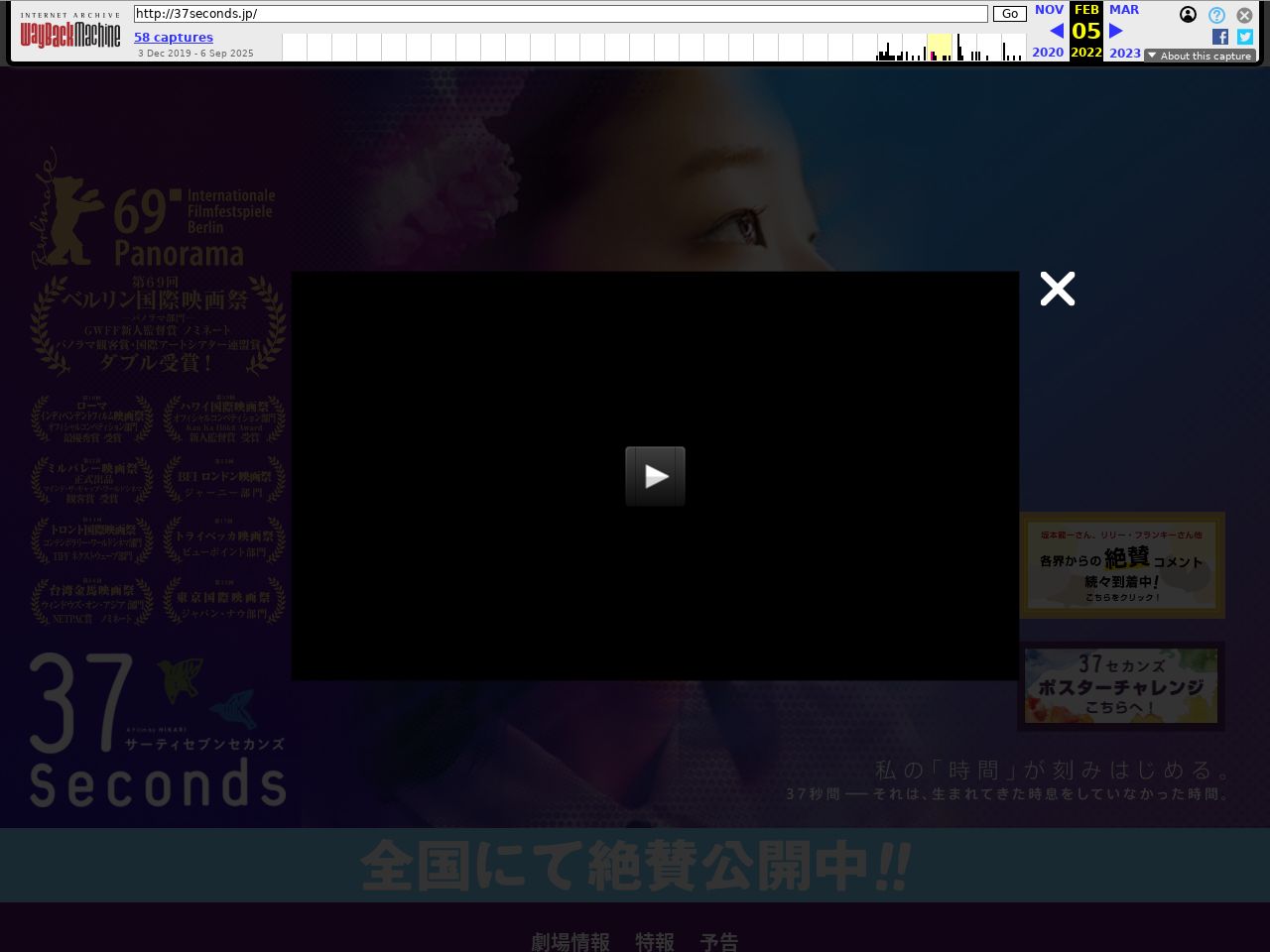Open Wayback help question icon
Screen dimensions: 1270x952
(x=1216, y=15)
